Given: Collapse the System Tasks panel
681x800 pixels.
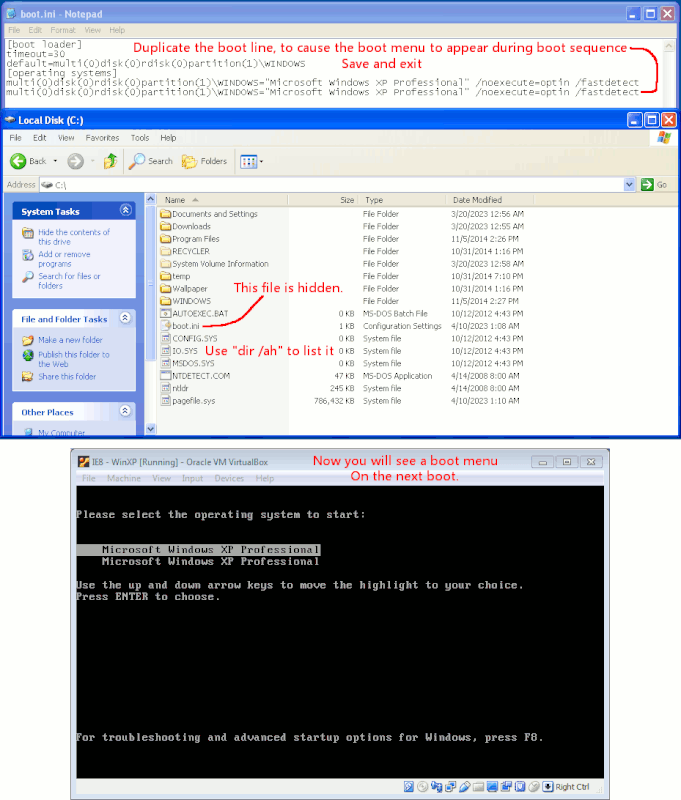Looking at the screenshot, I should point(125,210).
